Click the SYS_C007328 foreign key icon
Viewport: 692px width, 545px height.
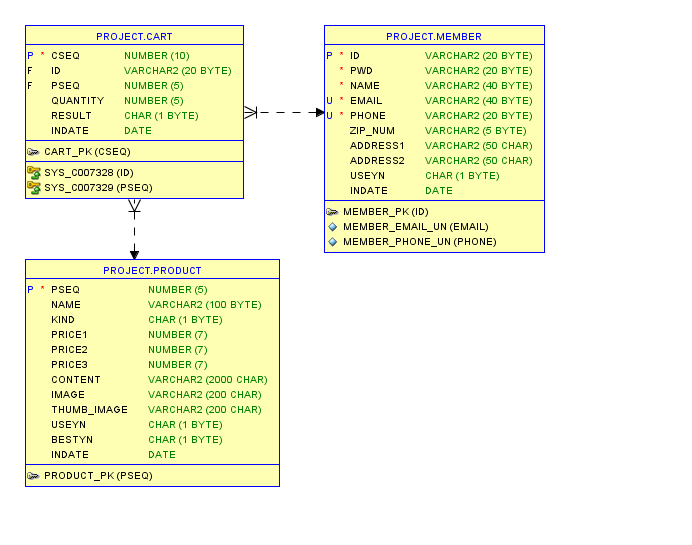[x=34, y=172]
